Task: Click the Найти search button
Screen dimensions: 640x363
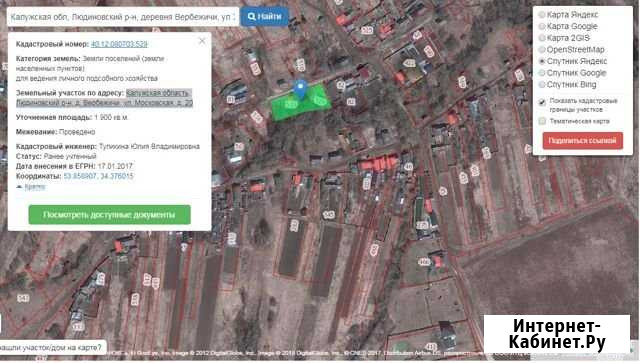Action: click(264, 17)
